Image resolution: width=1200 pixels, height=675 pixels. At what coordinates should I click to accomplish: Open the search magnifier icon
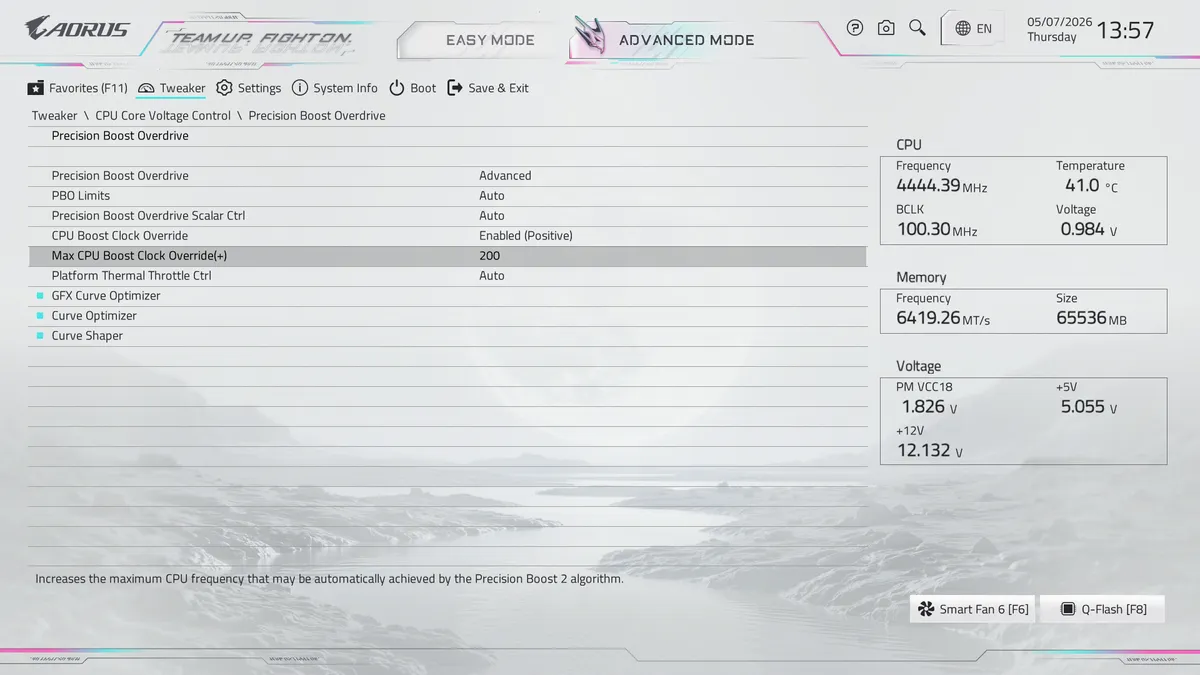click(917, 27)
